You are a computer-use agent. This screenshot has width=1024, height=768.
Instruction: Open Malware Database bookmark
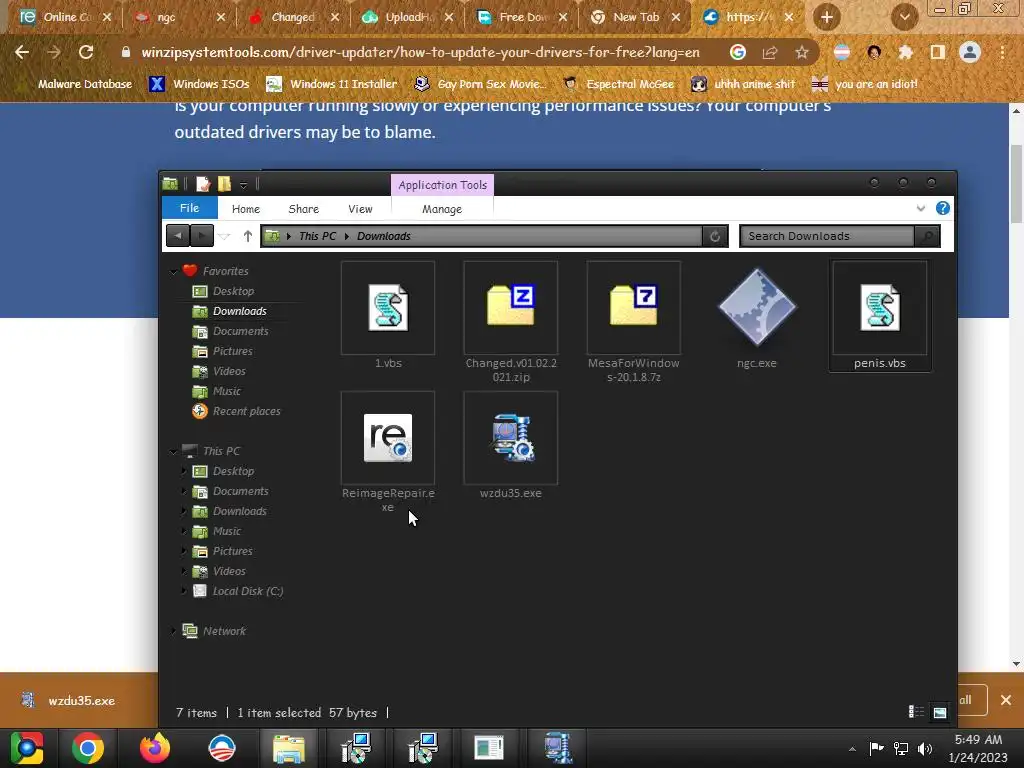pos(85,84)
